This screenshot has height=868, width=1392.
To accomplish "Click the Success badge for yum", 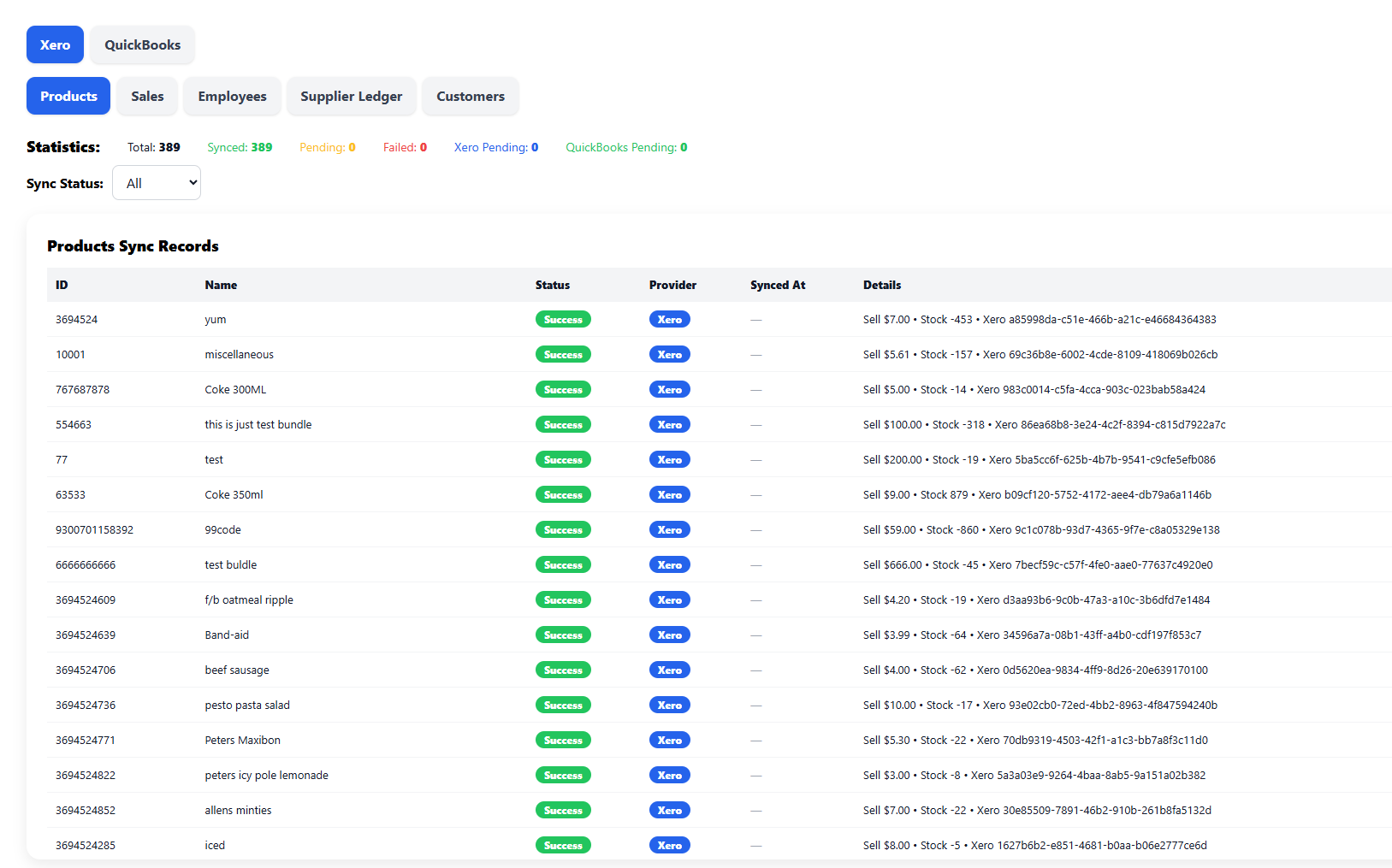I will (x=563, y=319).
